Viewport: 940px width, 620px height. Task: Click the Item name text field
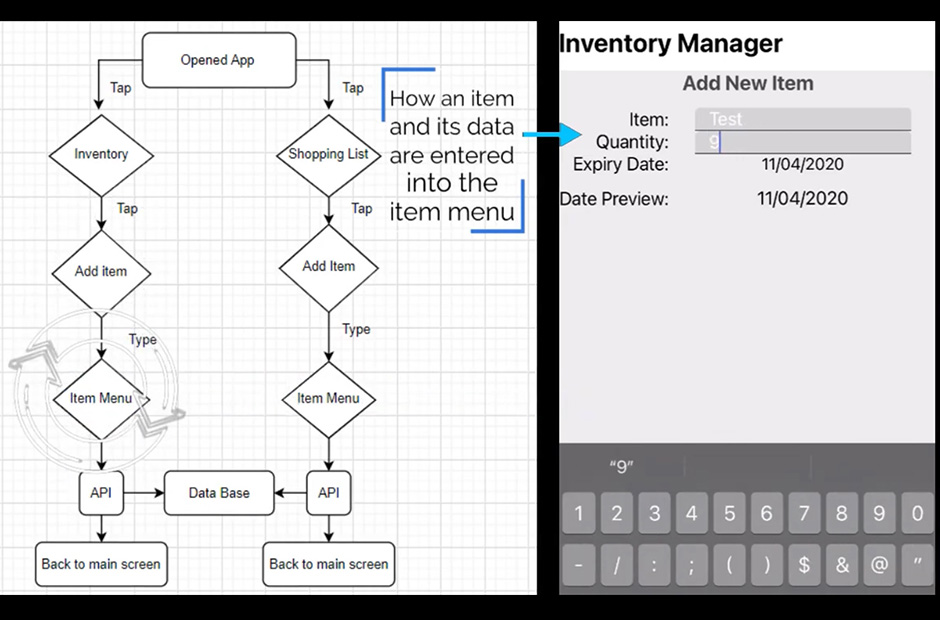pos(802,119)
